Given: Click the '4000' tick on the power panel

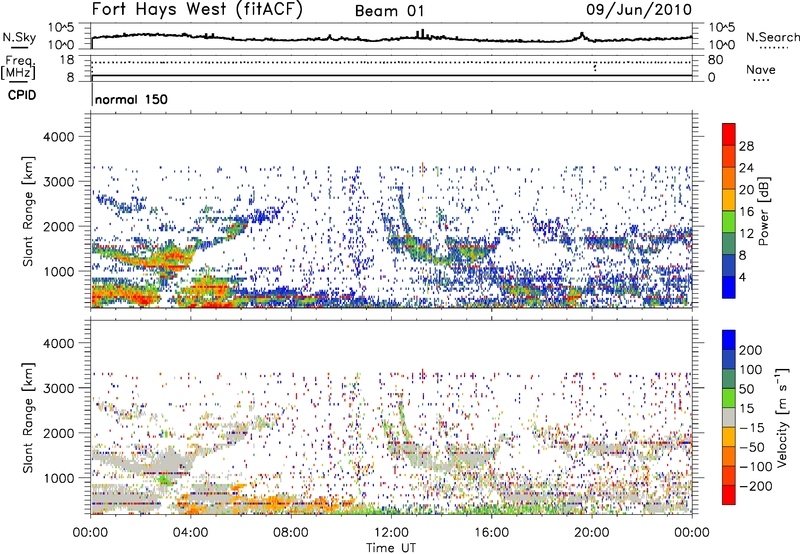Looking at the screenshot, I should click(x=59, y=137).
